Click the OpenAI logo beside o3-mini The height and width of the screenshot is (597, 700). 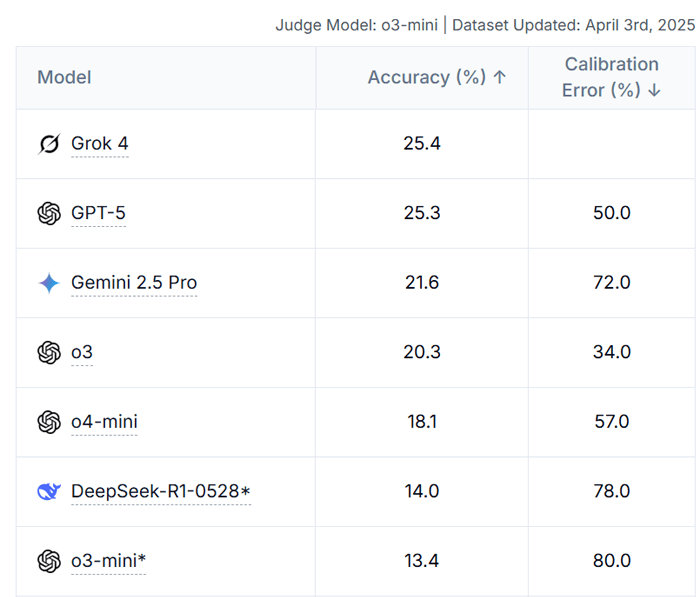pos(49,561)
